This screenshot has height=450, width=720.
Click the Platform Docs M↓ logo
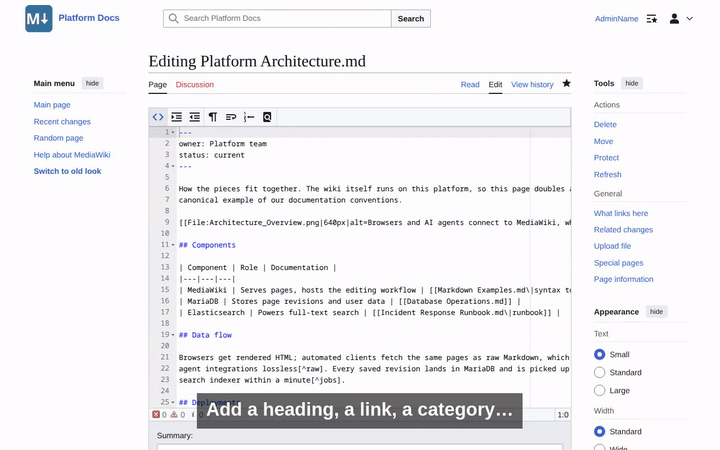coord(39,18)
